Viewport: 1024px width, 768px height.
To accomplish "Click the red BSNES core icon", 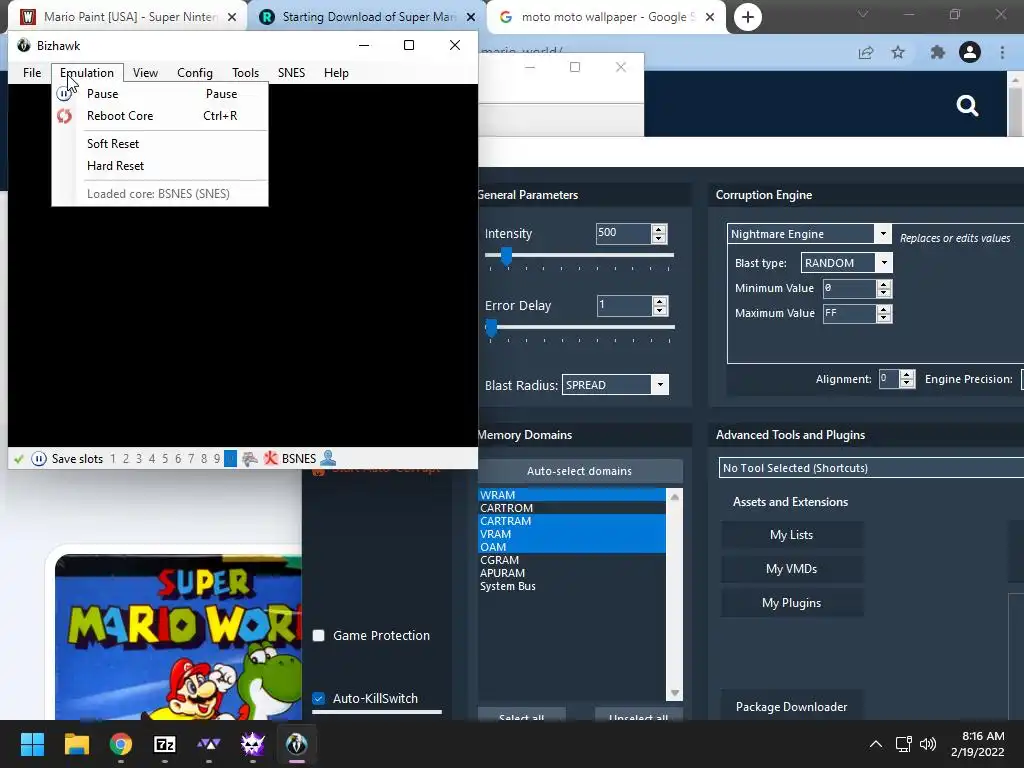I will [270, 458].
